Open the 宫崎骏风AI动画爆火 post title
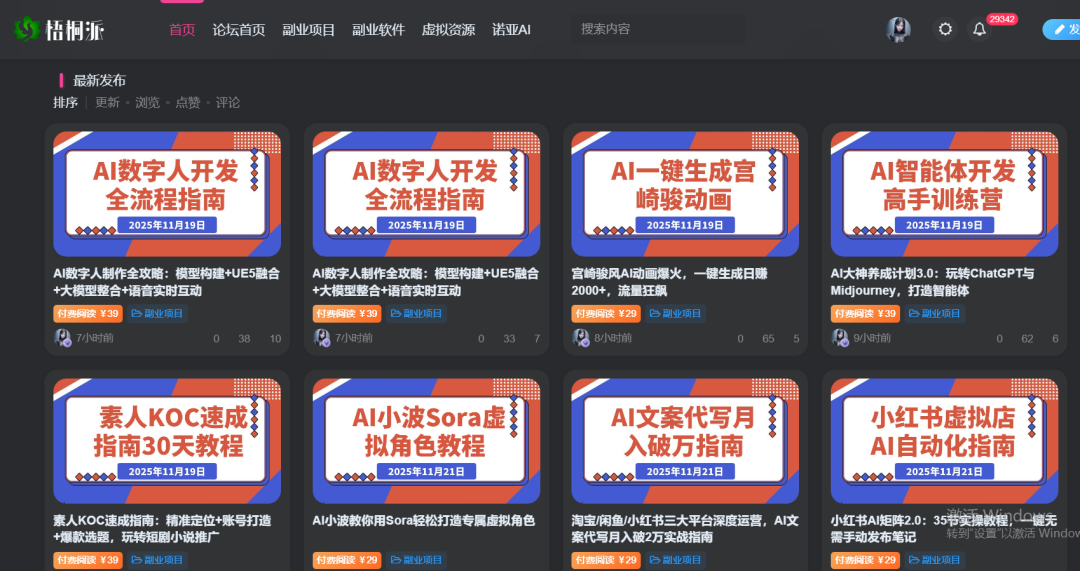The width and height of the screenshot is (1080, 571). tap(669, 282)
